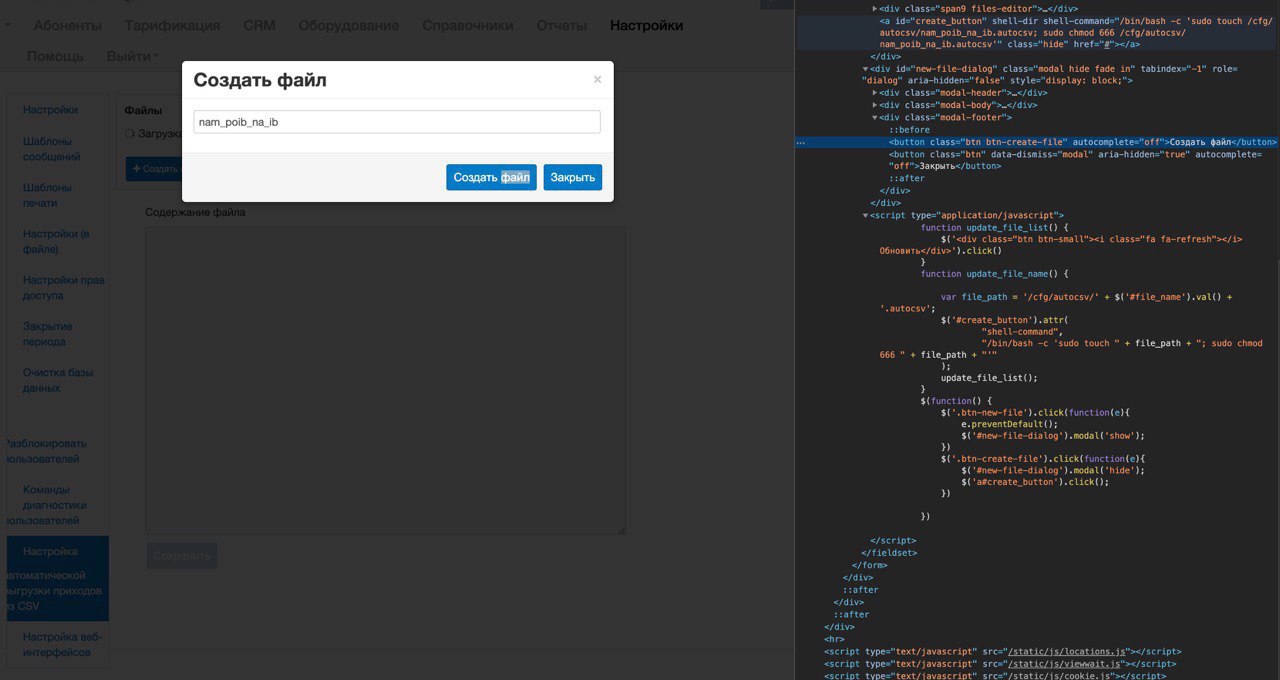
Task: Click the function update_file_name line
Action: point(995,273)
